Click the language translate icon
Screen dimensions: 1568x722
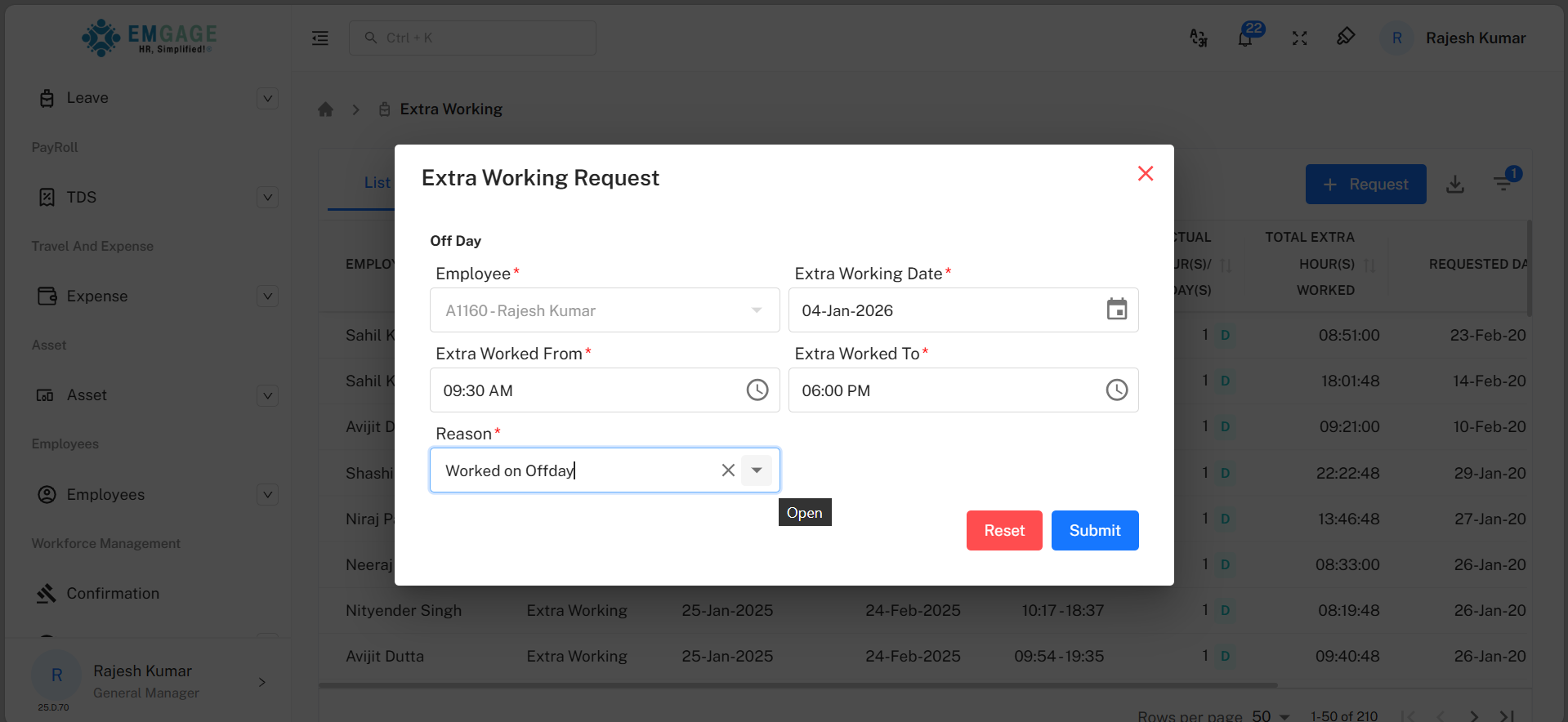1198,38
